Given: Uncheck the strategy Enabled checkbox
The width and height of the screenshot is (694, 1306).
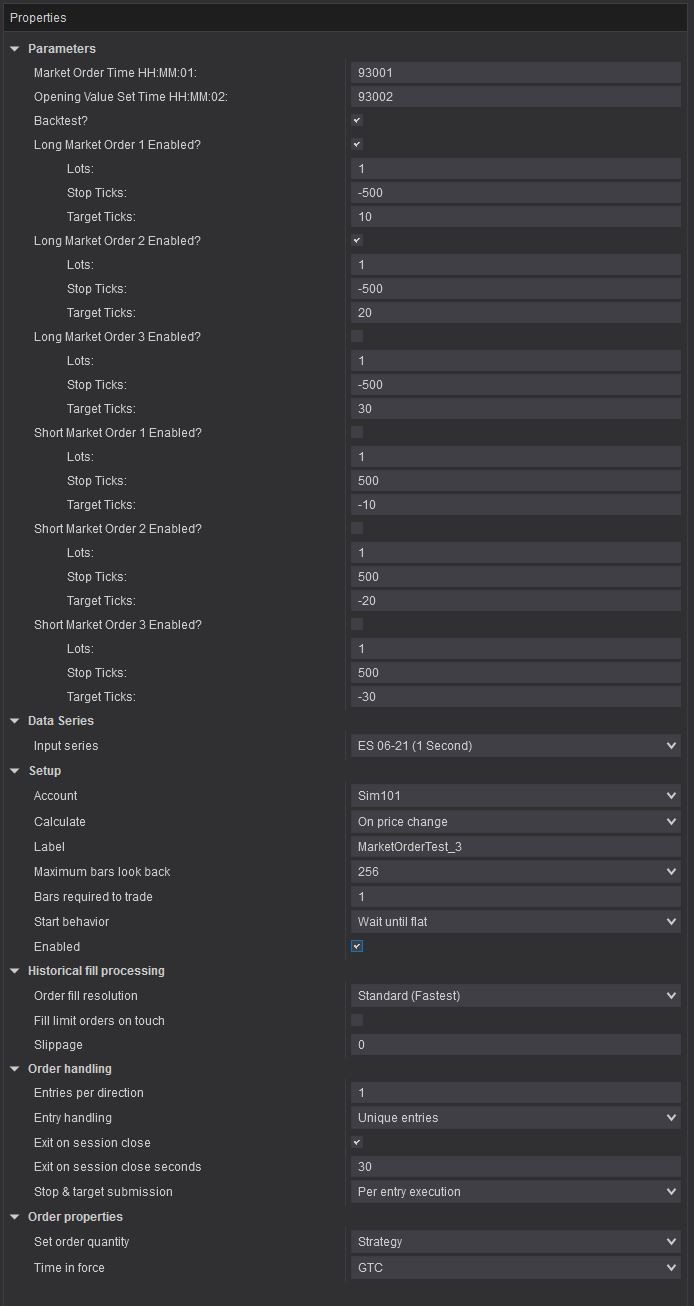Looking at the screenshot, I should tap(357, 947).
